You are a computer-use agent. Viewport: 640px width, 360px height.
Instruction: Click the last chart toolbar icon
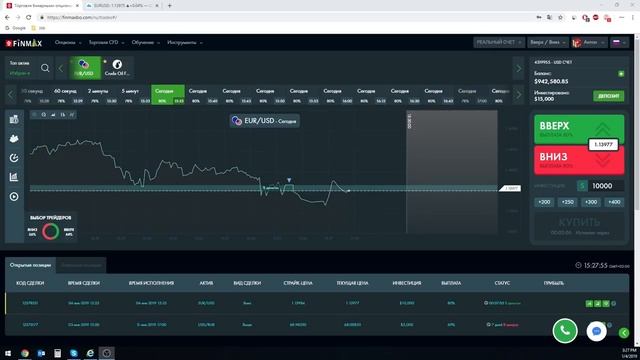coord(72,115)
